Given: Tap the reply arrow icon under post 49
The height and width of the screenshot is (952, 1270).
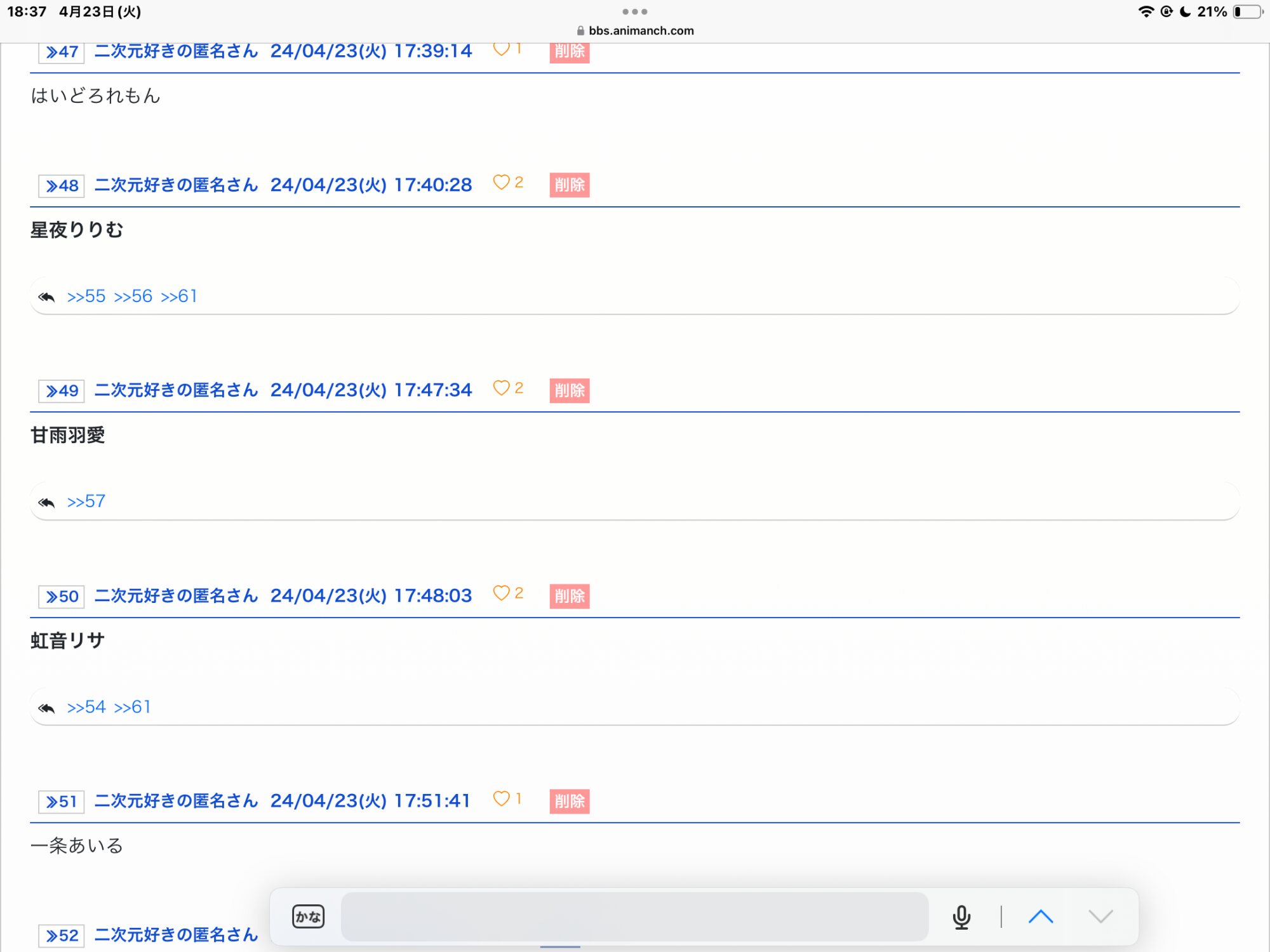Looking at the screenshot, I should (46, 503).
